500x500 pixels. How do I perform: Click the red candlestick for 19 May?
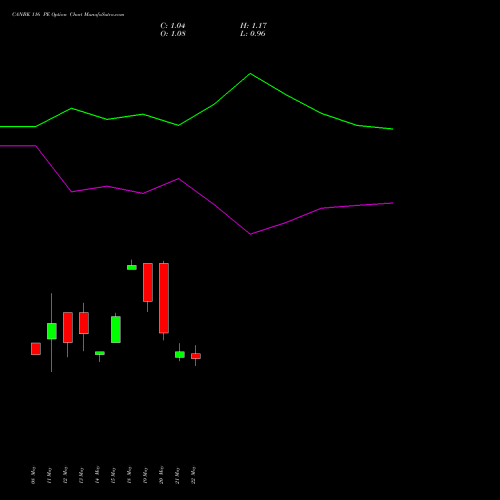tap(148, 282)
